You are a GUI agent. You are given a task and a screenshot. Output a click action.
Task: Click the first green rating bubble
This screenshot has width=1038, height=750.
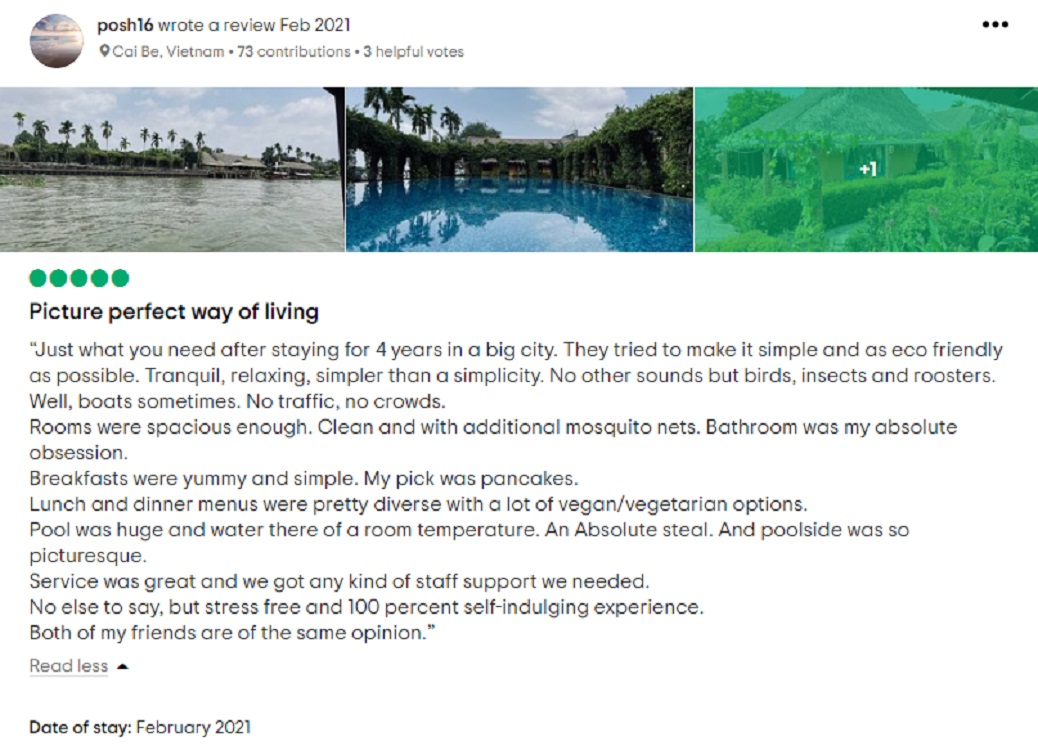coord(38,278)
